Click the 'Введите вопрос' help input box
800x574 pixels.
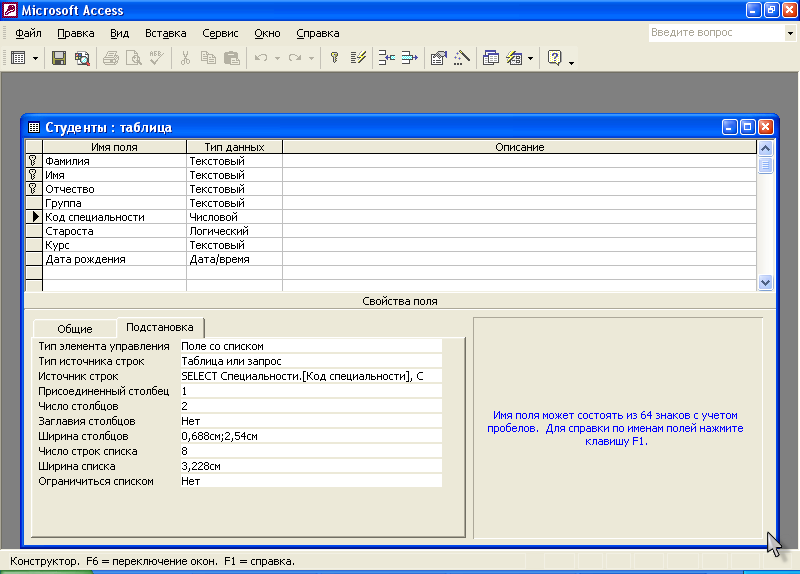717,33
